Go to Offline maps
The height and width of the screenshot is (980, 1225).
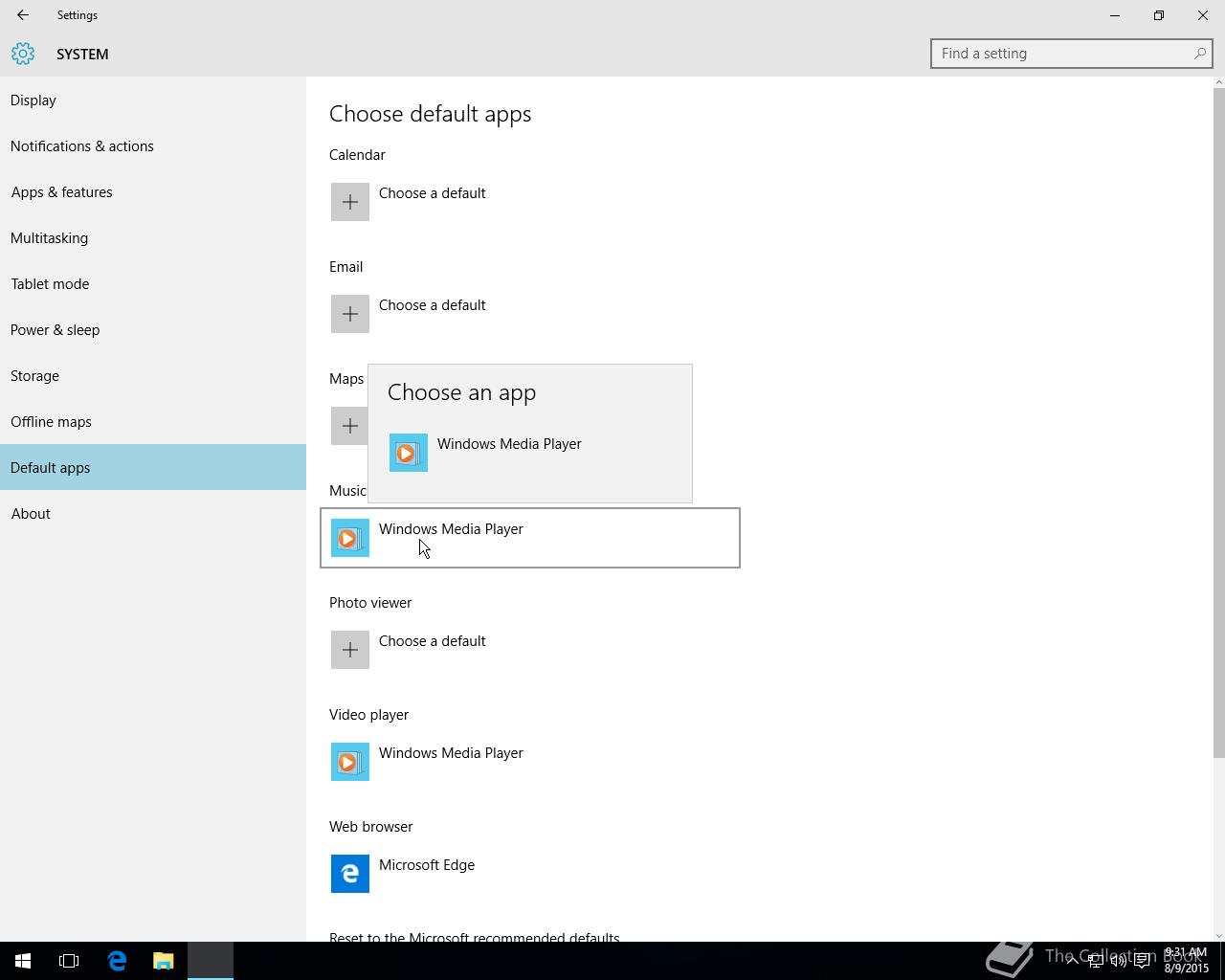[x=153, y=421]
